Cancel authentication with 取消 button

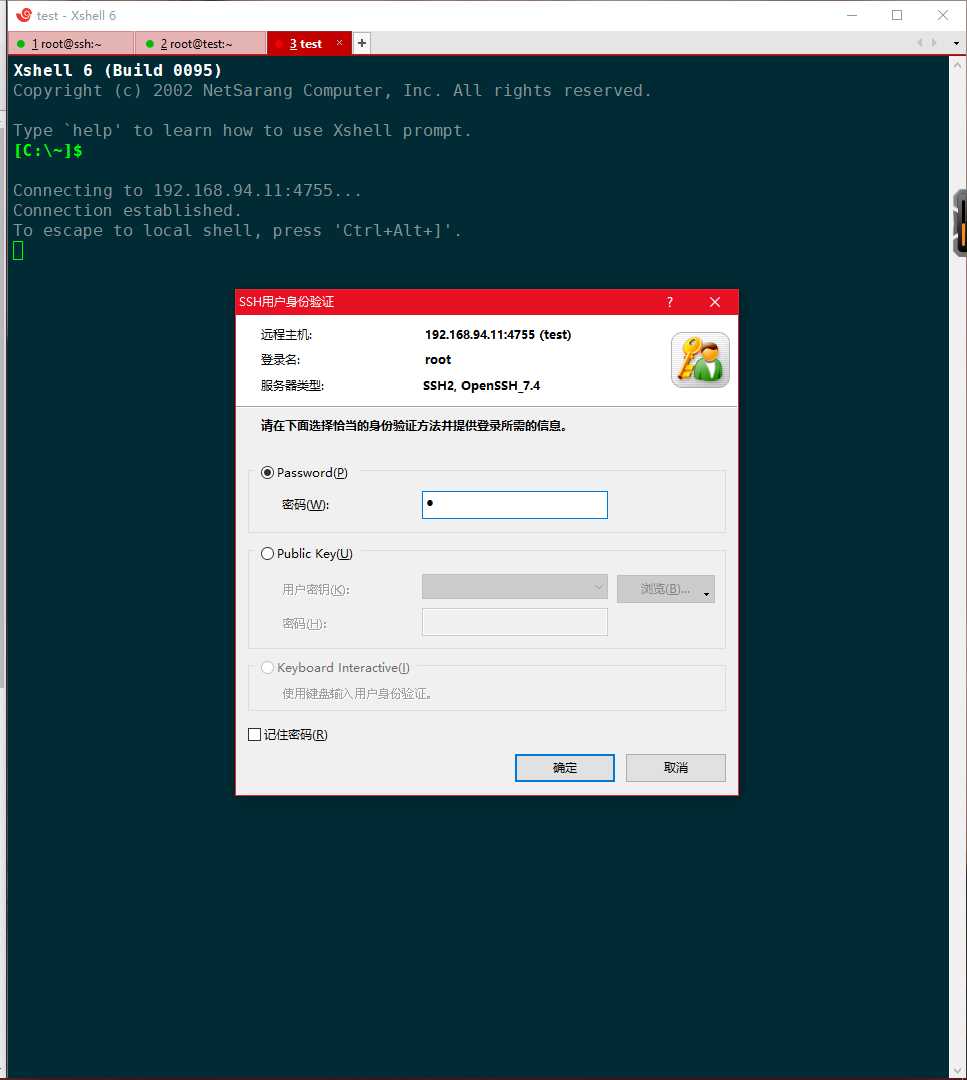coord(676,767)
